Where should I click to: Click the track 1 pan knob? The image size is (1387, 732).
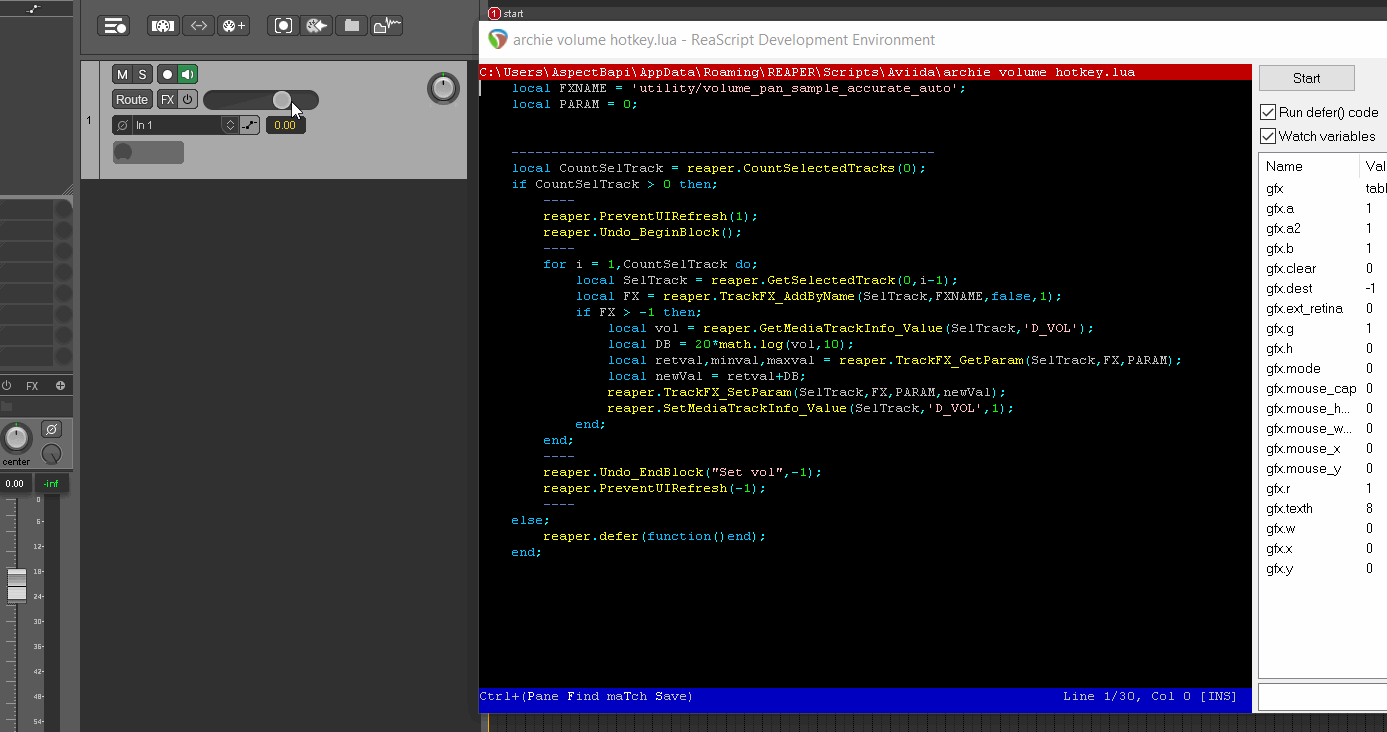(443, 88)
